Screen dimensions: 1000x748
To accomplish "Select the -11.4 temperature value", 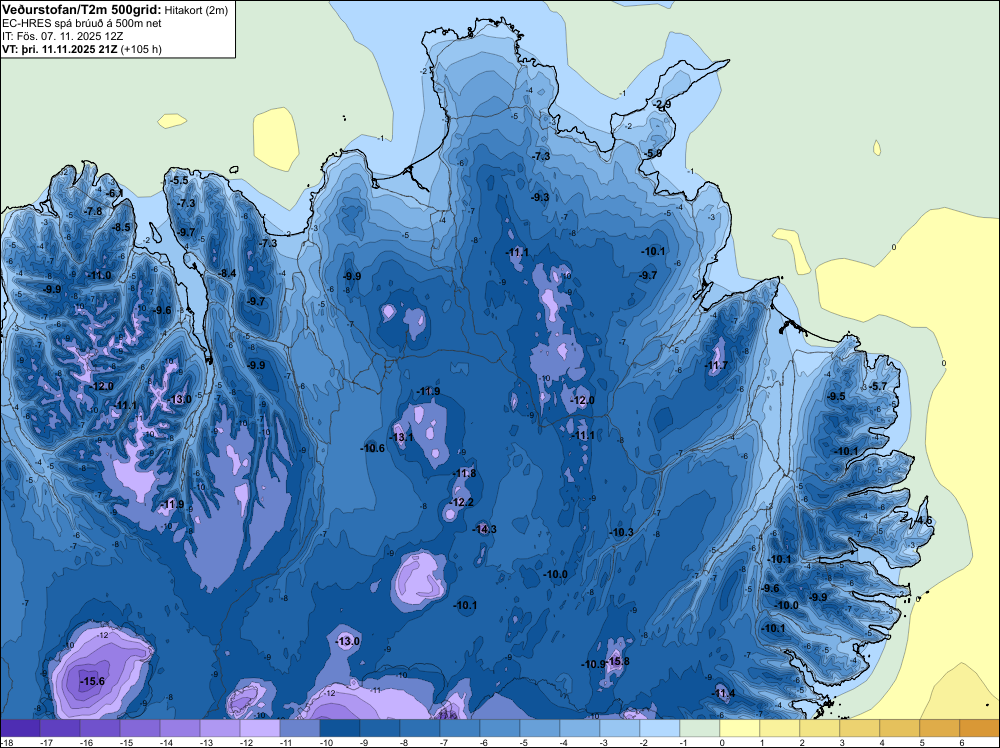I will (x=723, y=693).
